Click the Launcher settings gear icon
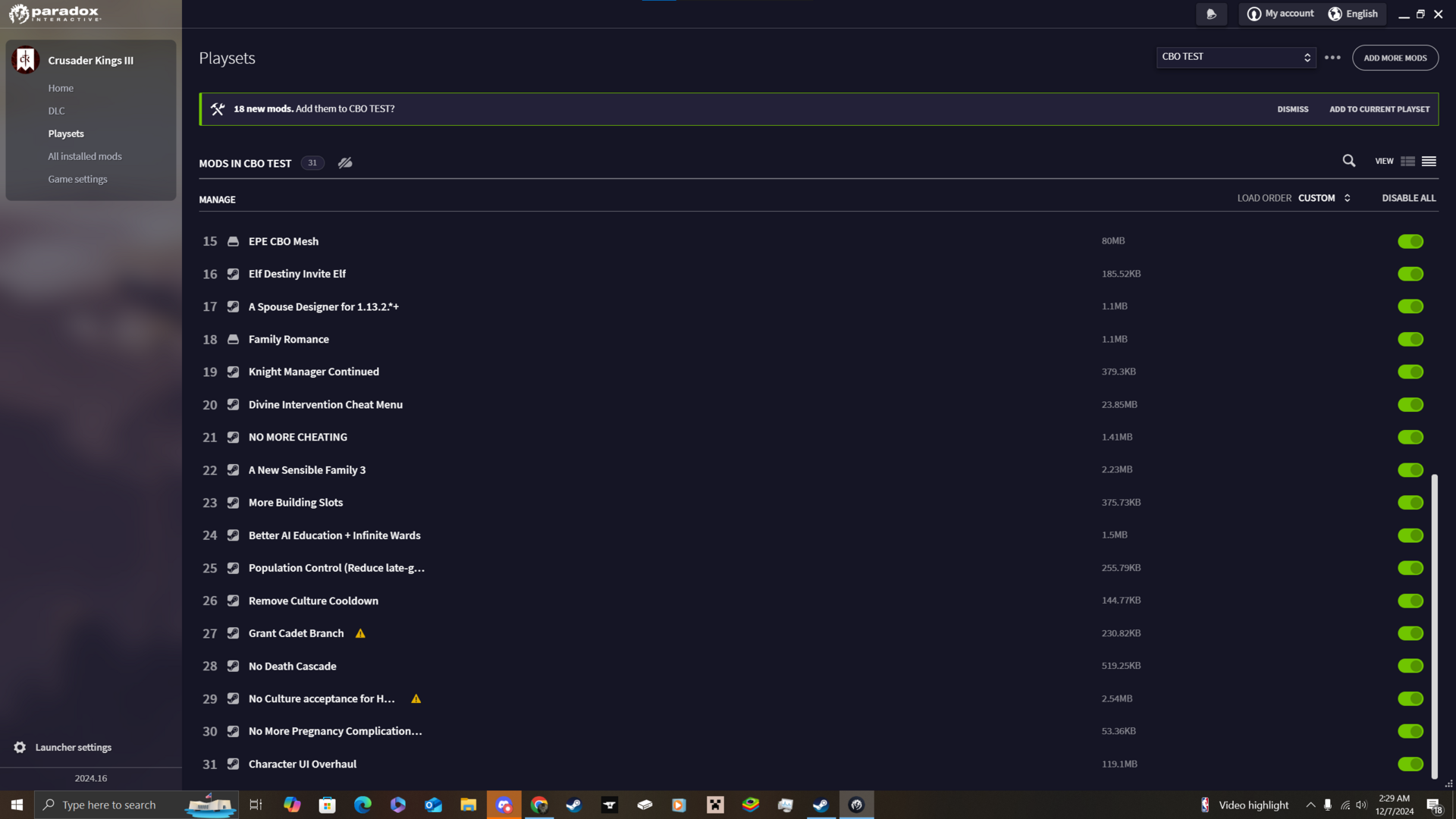 tap(20, 747)
